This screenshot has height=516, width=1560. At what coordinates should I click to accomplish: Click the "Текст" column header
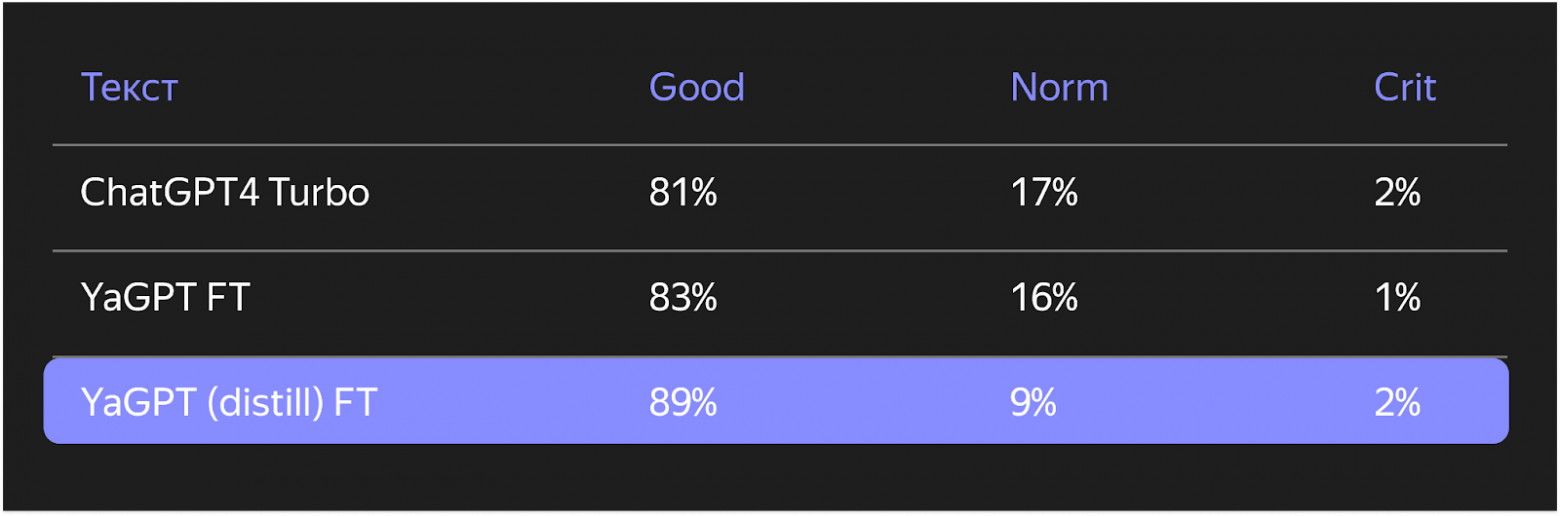(129, 88)
